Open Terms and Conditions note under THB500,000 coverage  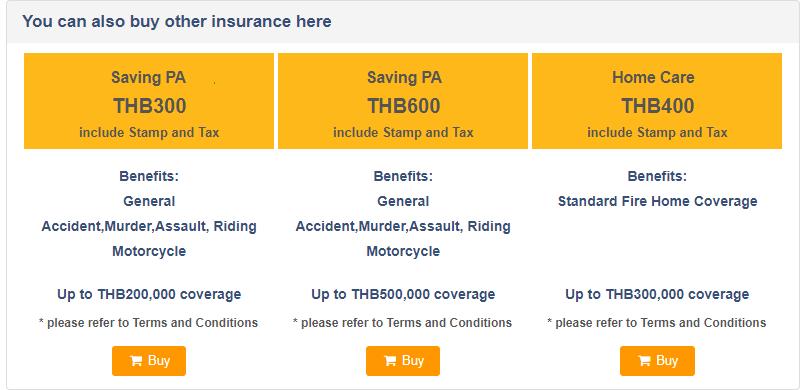pos(402,323)
